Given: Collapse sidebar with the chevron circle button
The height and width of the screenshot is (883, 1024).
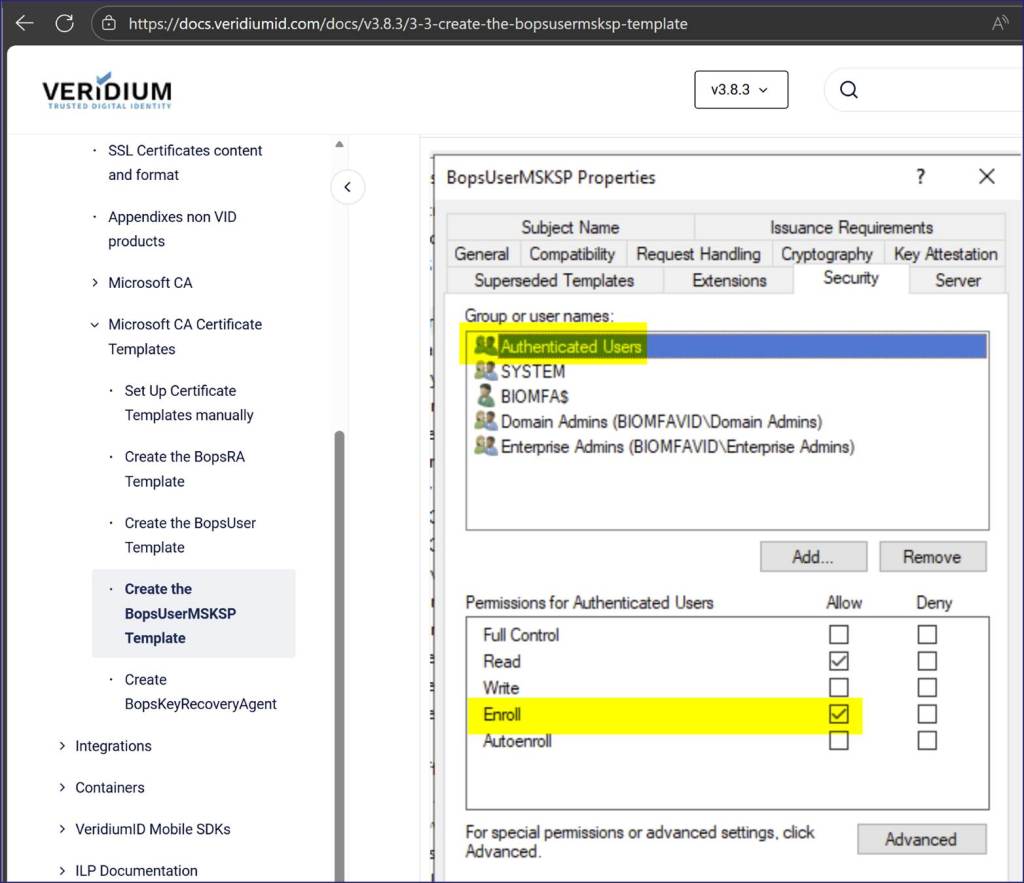Looking at the screenshot, I should (347, 187).
